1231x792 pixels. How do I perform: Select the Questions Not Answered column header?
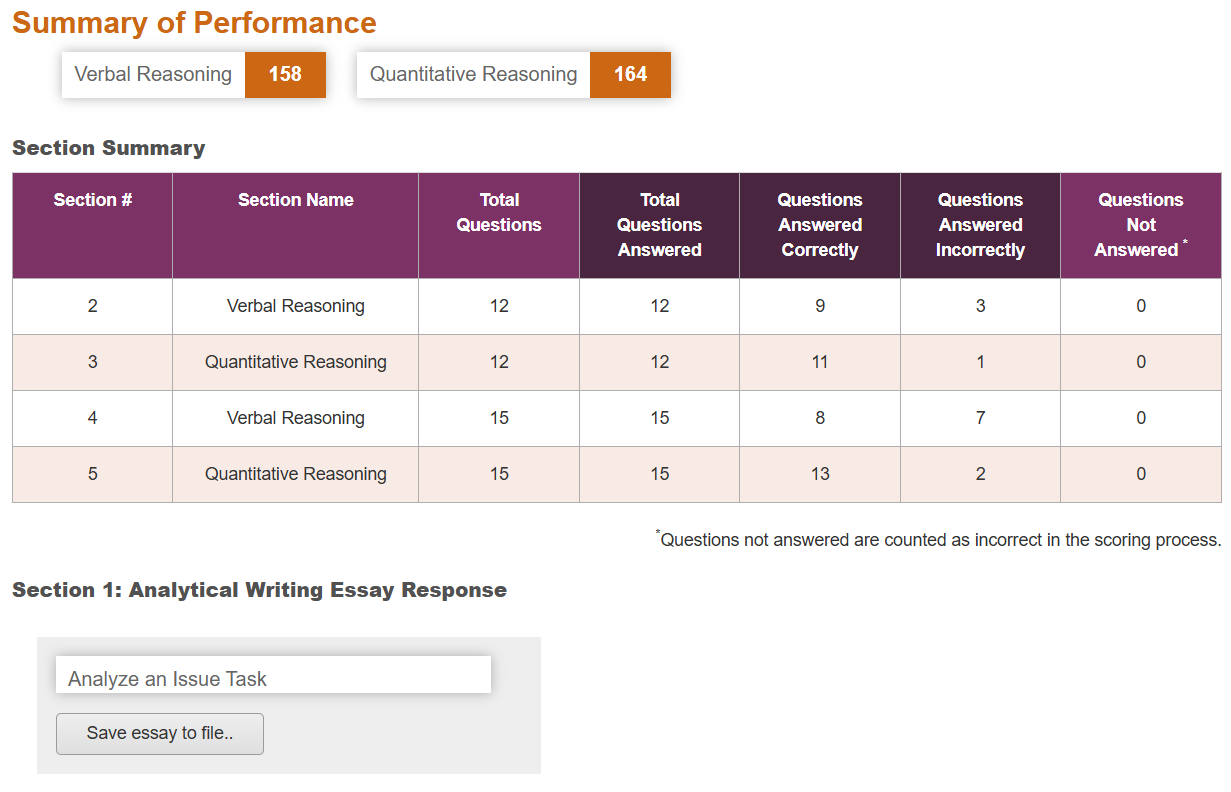click(1140, 225)
